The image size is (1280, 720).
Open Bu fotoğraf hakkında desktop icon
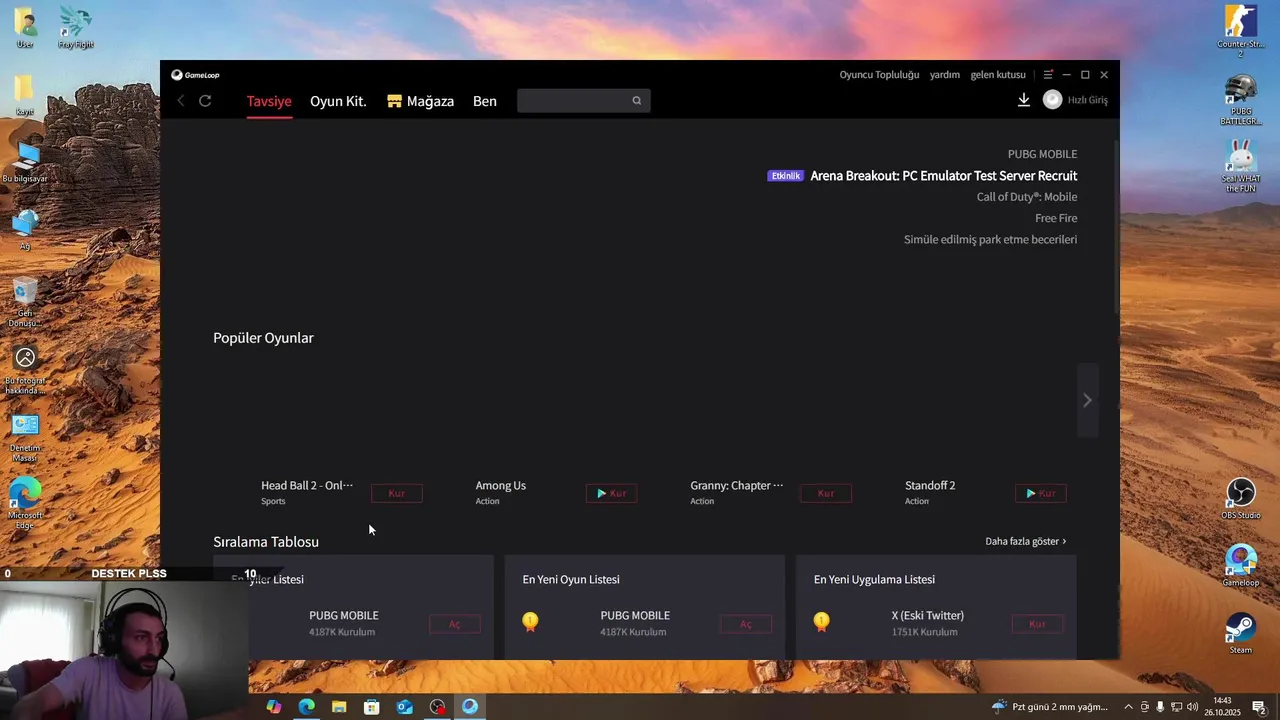(x=25, y=370)
